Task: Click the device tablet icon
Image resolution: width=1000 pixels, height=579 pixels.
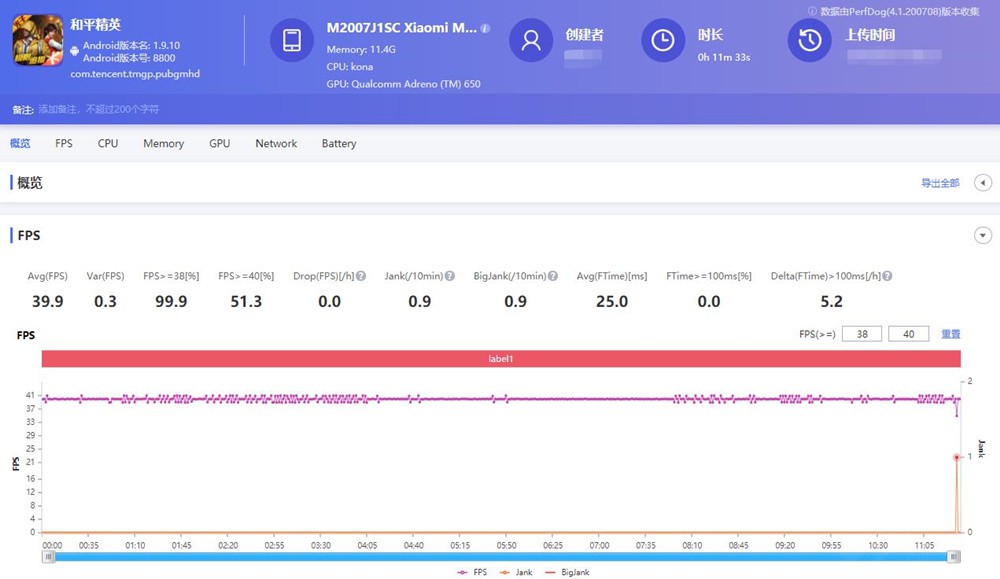Action: pyautogui.click(x=292, y=40)
